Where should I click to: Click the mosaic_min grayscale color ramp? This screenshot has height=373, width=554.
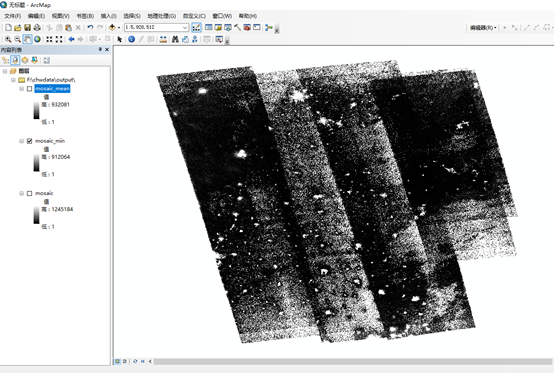coord(36,163)
